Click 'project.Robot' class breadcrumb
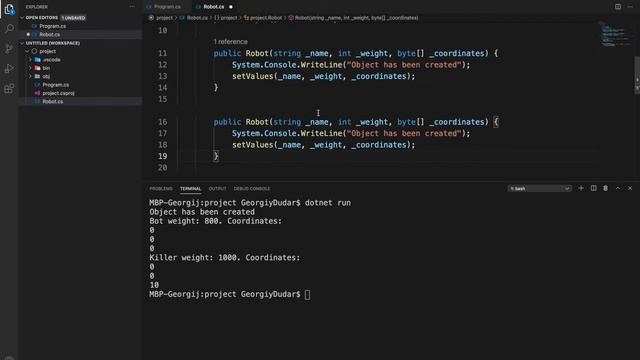 [266, 18]
